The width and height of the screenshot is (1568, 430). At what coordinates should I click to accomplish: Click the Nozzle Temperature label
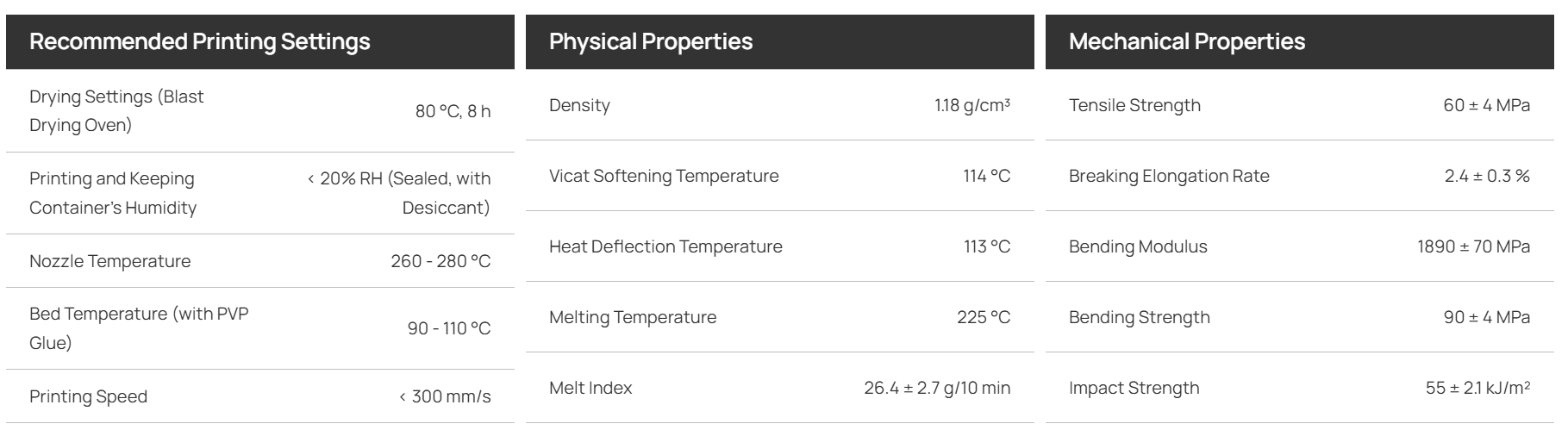pyautogui.click(x=110, y=261)
